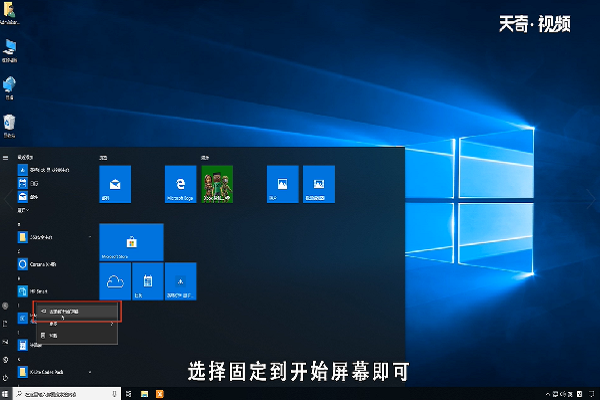Expand the recently added list via Expand link

[x=23, y=210]
